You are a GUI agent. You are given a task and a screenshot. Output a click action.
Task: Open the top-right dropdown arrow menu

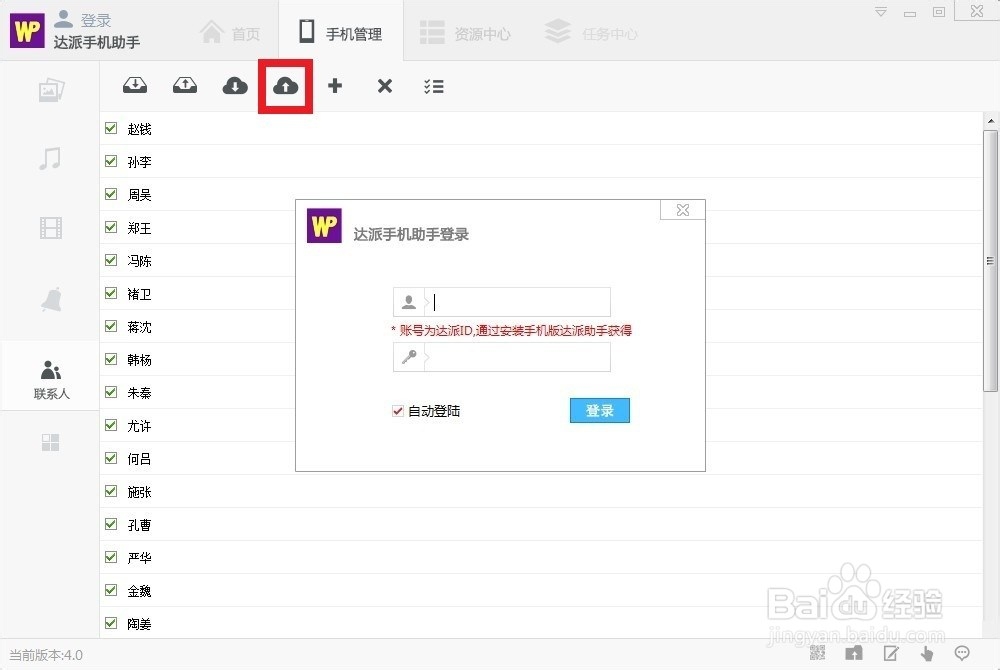882,10
